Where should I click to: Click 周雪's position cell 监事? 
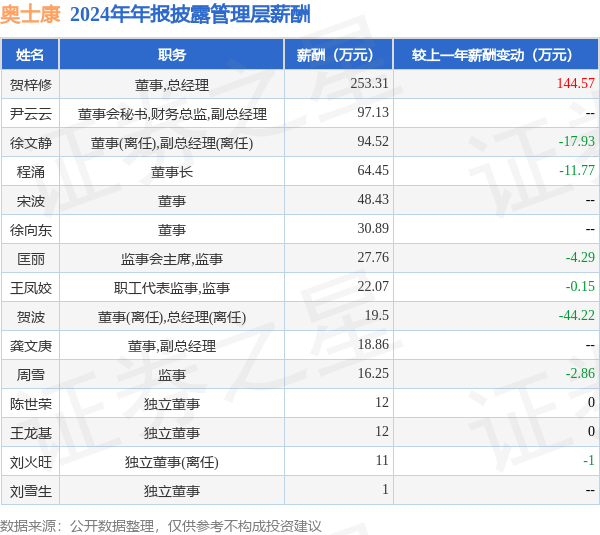172,375
